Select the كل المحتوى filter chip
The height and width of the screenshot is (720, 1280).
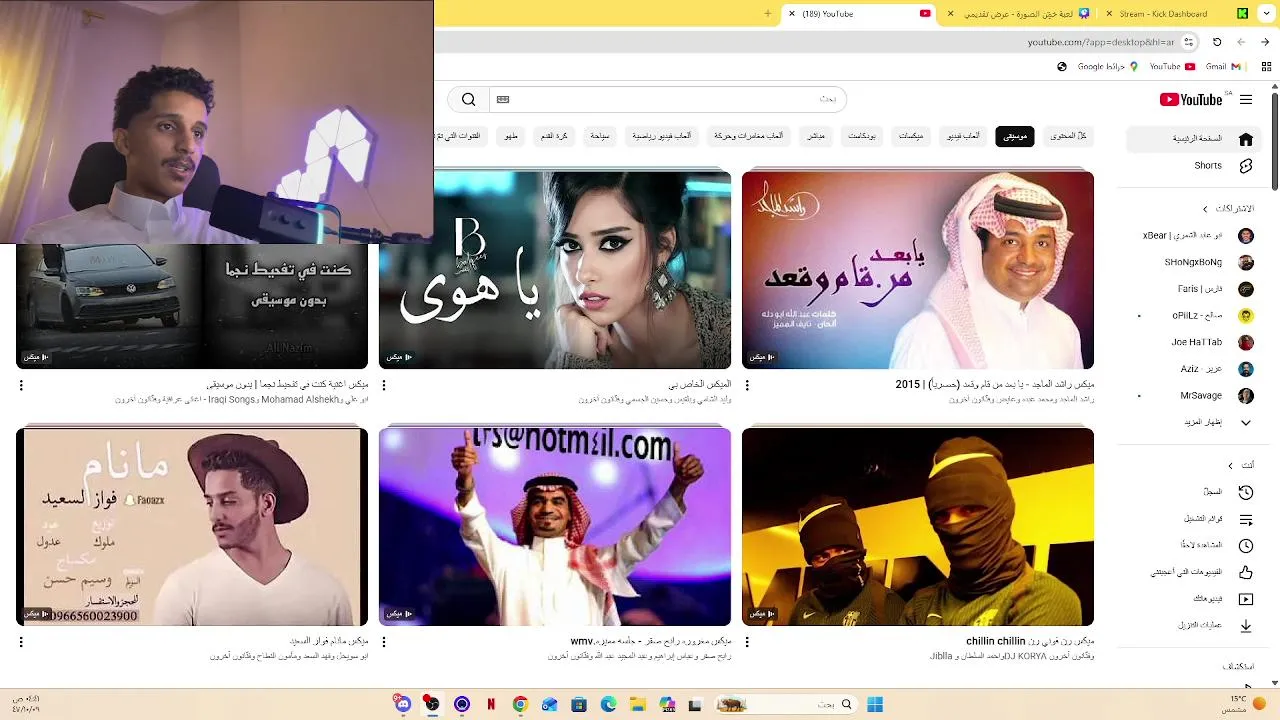[1068, 136]
